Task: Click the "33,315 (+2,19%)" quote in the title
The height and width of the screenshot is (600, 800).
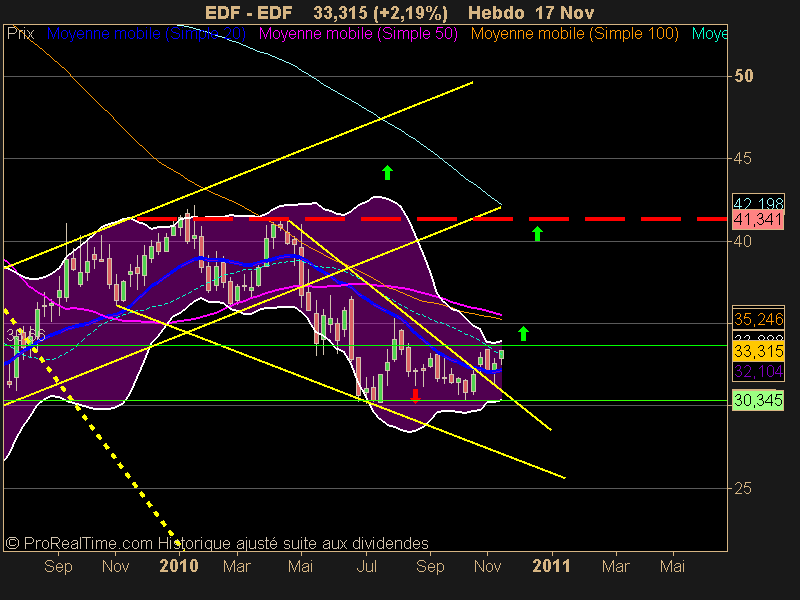Action: pyautogui.click(x=380, y=13)
